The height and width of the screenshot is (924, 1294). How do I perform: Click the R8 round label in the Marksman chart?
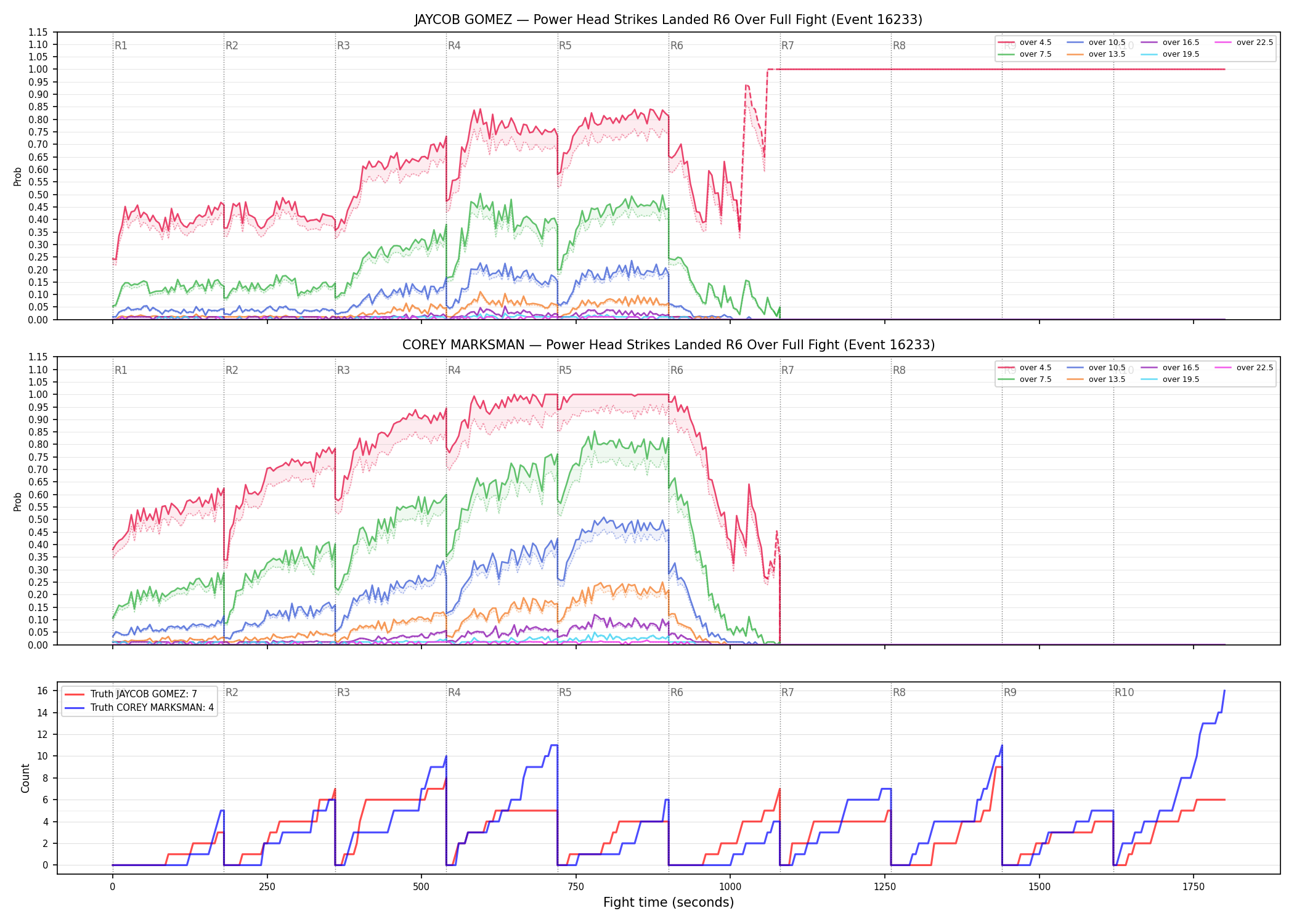(x=899, y=370)
